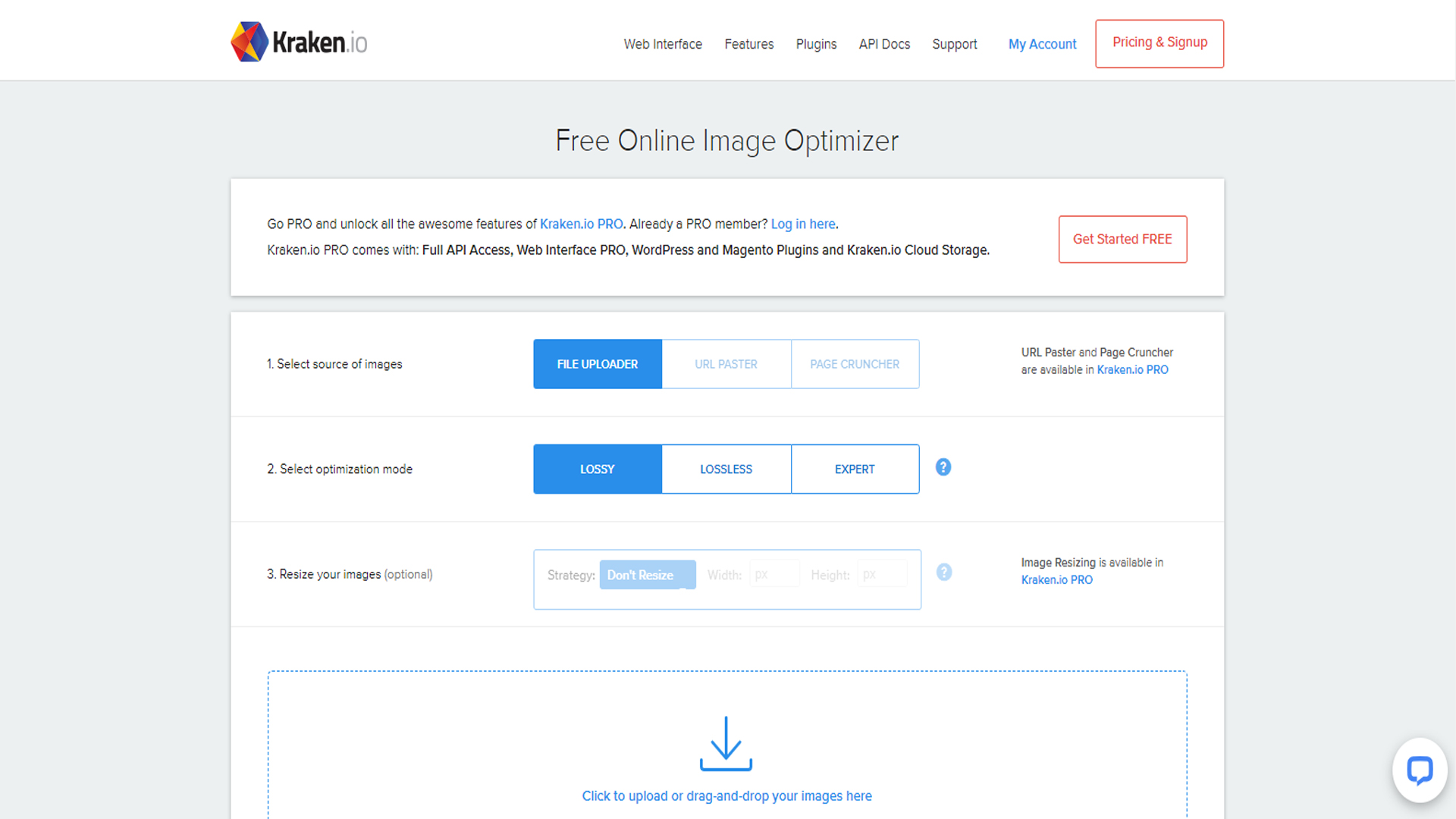Click the Kraken.io logo
The width and height of the screenshot is (1456, 819).
(298, 42)
